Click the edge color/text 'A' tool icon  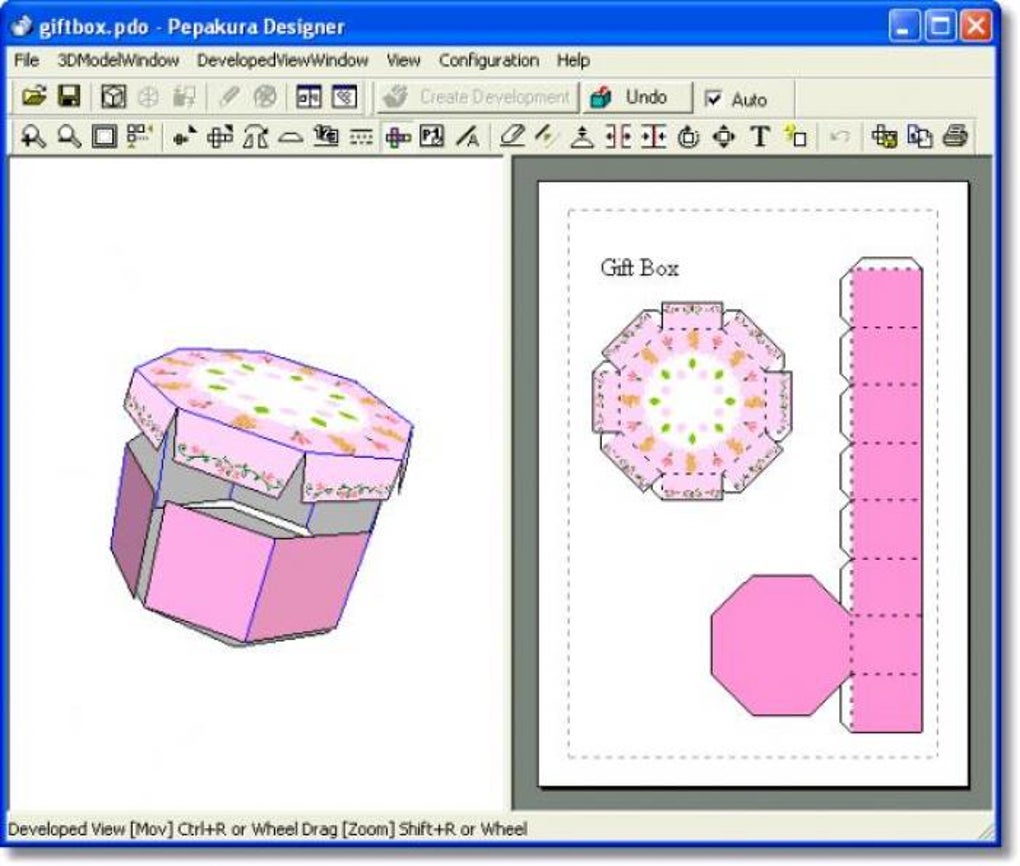click(468, 137)
